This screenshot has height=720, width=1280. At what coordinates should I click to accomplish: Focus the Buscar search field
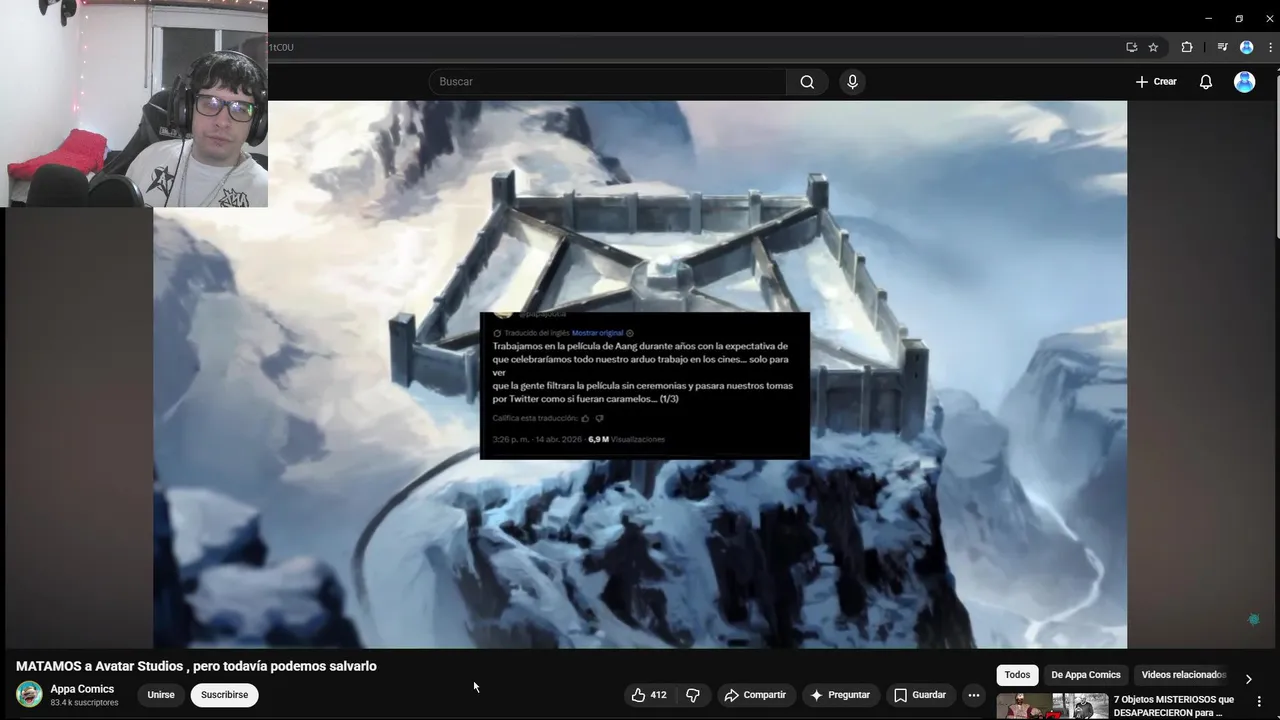coord(608,82)
